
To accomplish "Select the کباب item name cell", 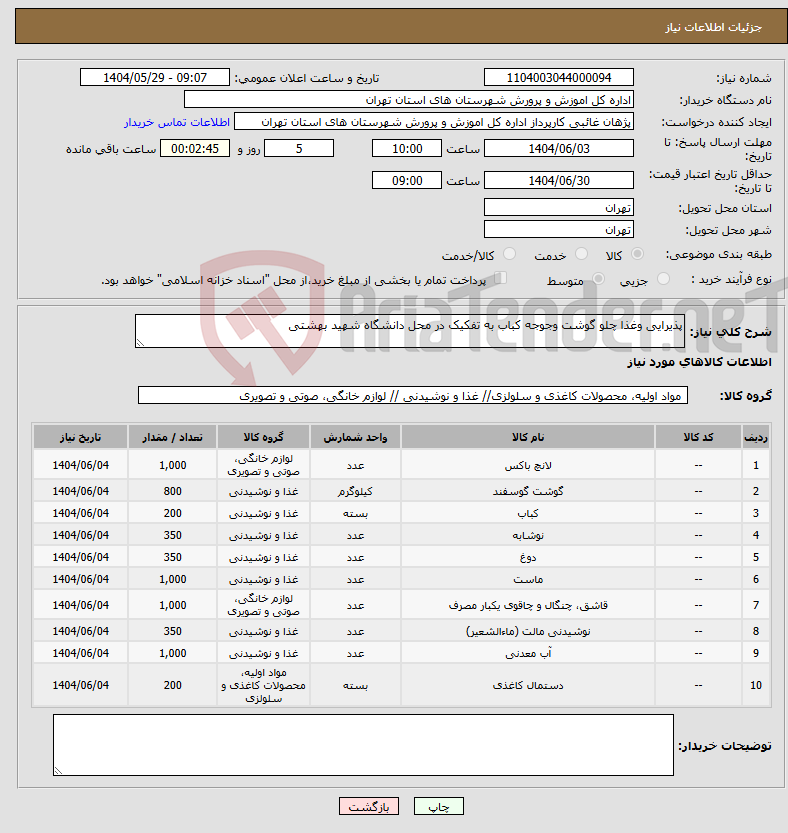I will tap(528, 513).
